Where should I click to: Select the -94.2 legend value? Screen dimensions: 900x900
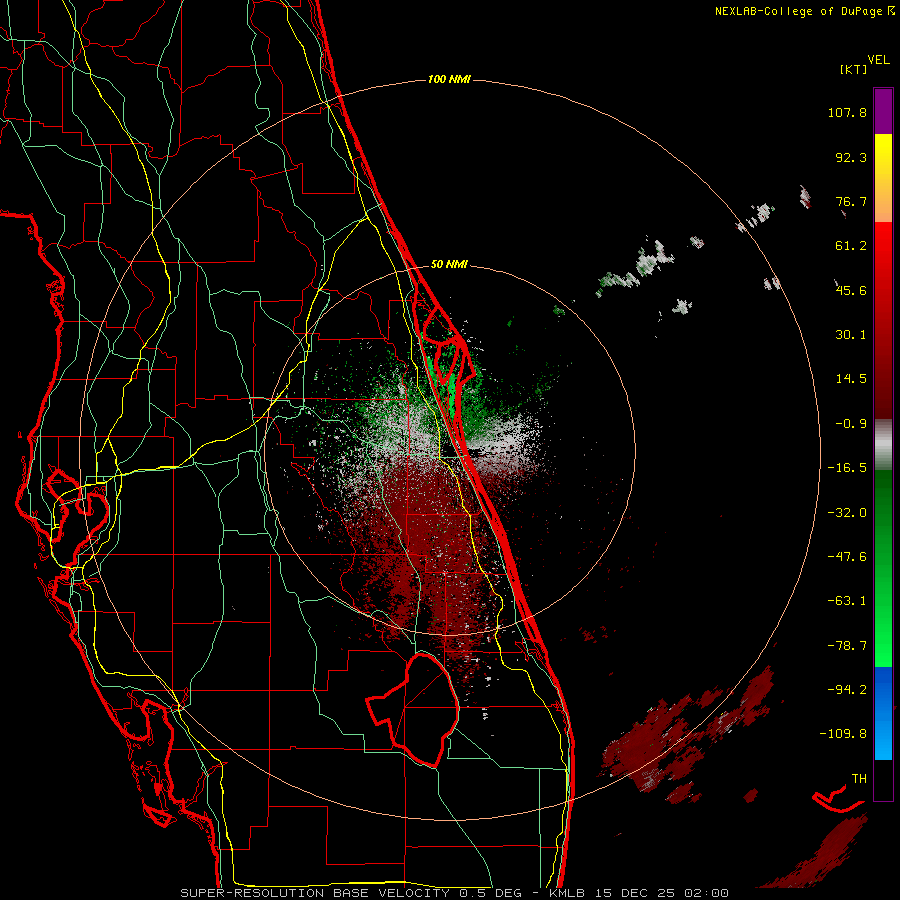(x=847, y=690)
